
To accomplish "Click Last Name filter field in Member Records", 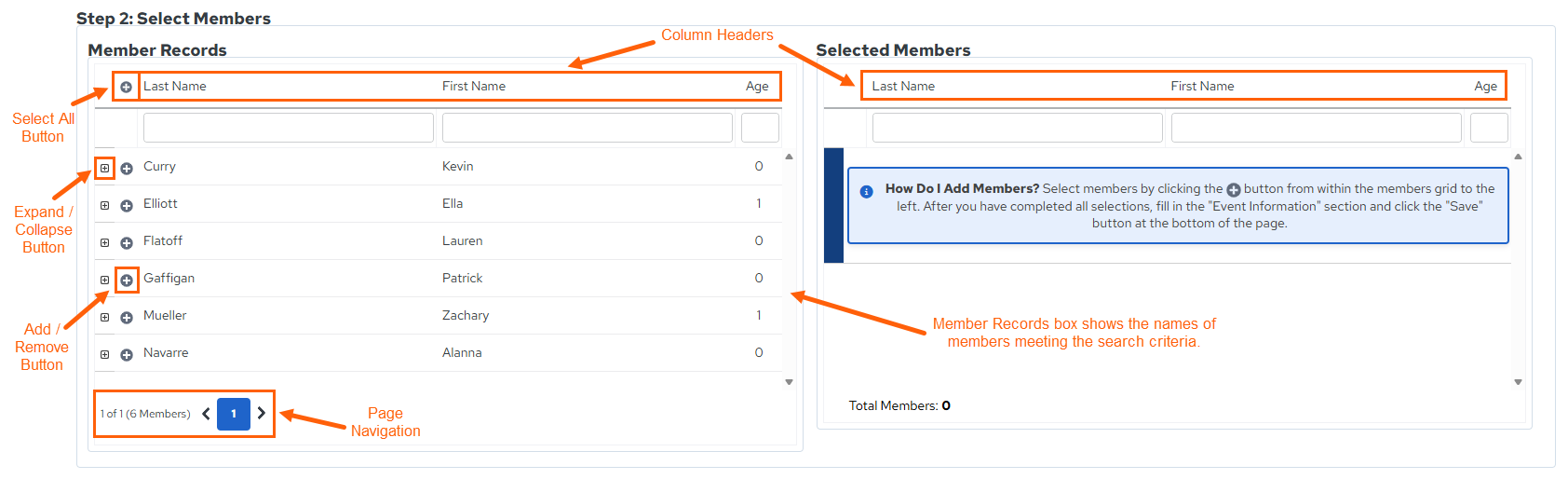I will click(289, 128).
